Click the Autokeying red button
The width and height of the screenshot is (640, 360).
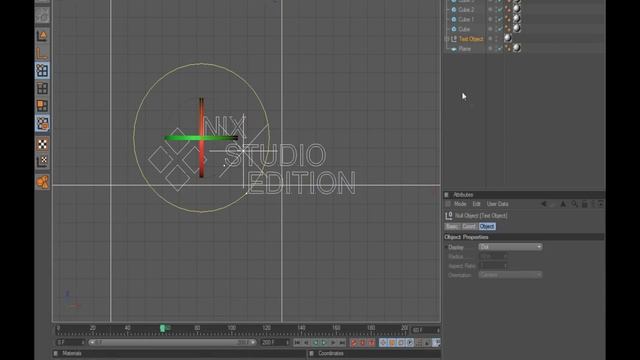pos(362,342)
